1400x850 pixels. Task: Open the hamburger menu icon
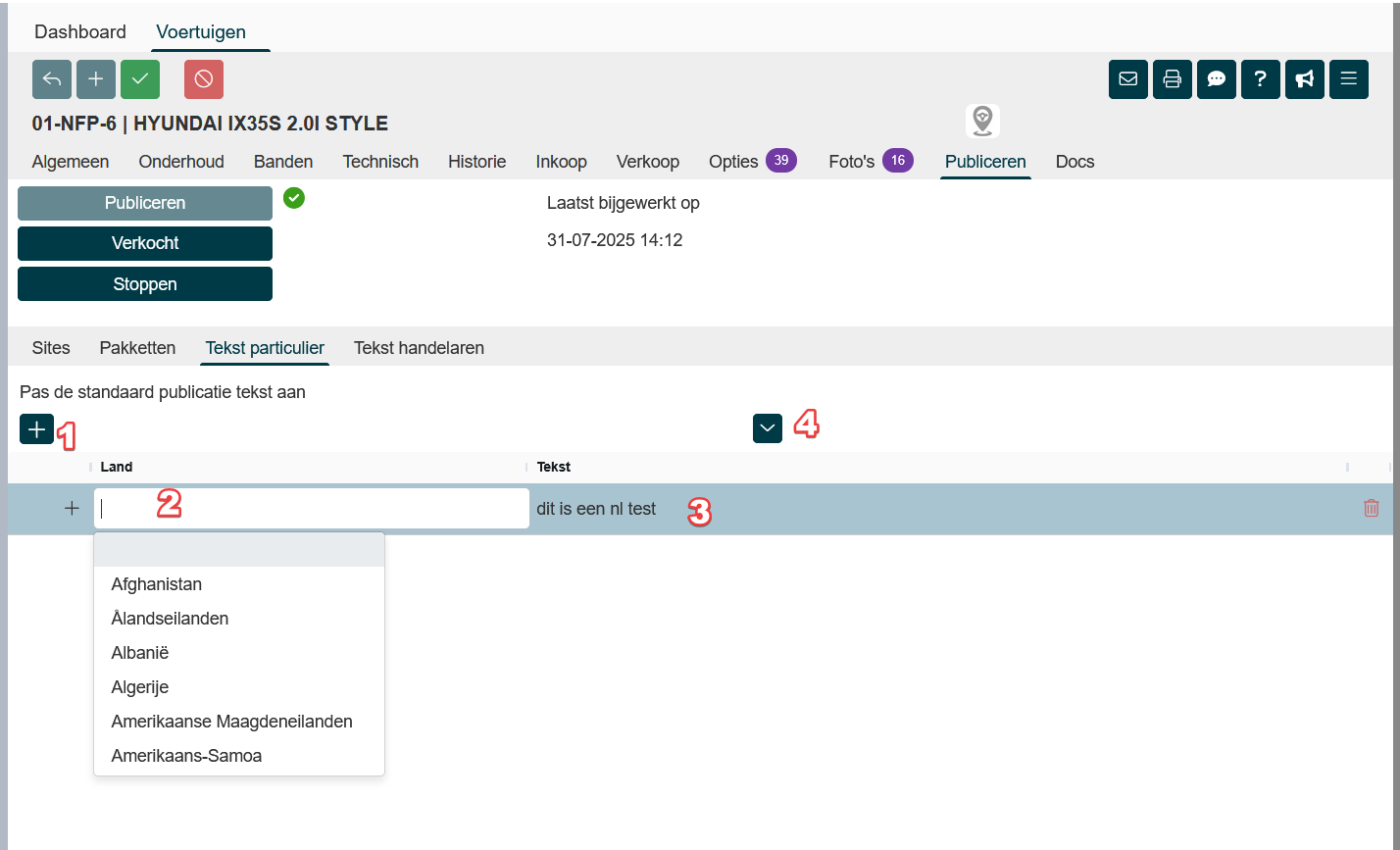(x=1349, y=79)
